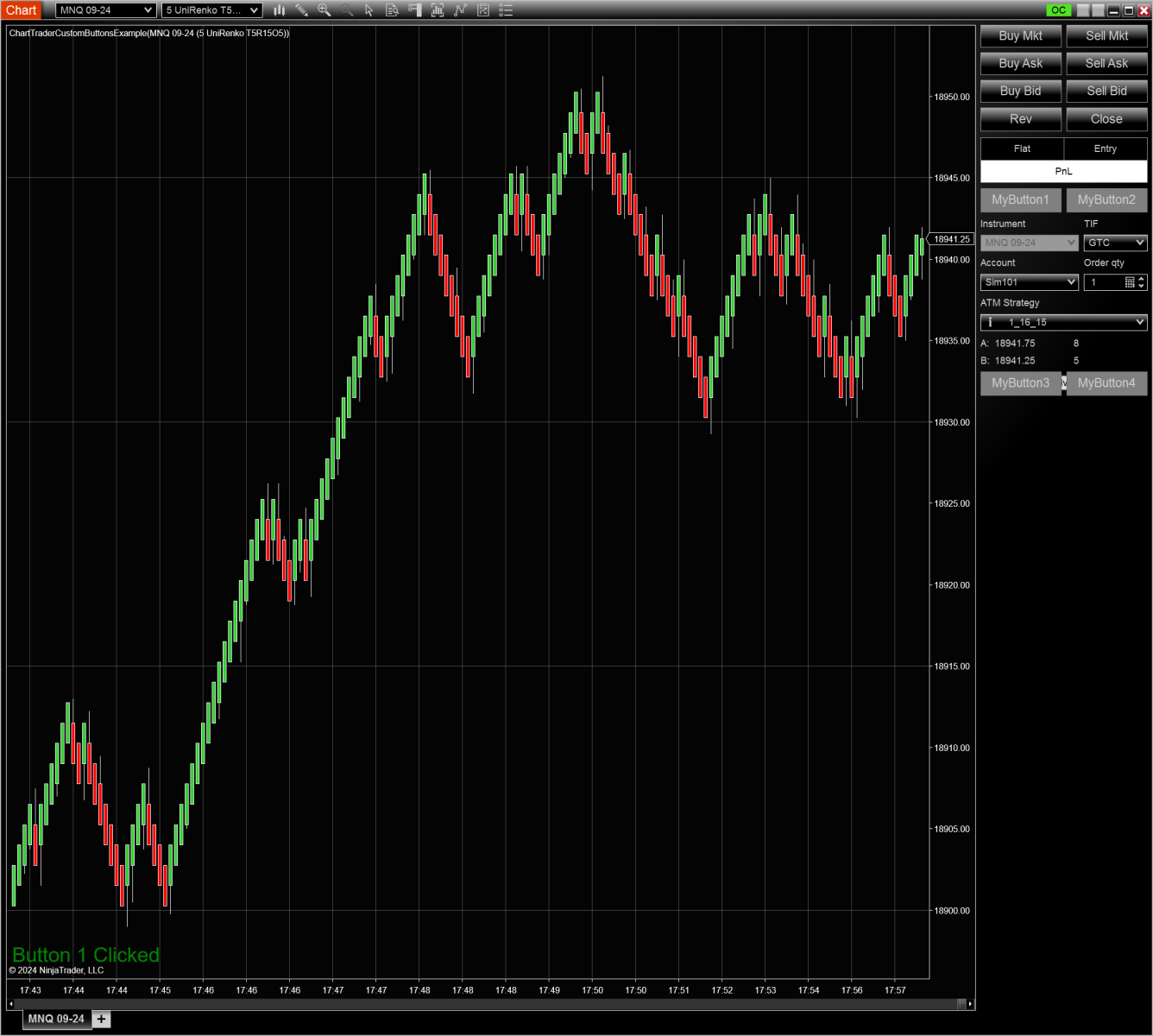Image resolution: width=1153 pixels, height=1036 pixels.
Task: Click the 17:57 time axis label
Action: coord(895,991)
